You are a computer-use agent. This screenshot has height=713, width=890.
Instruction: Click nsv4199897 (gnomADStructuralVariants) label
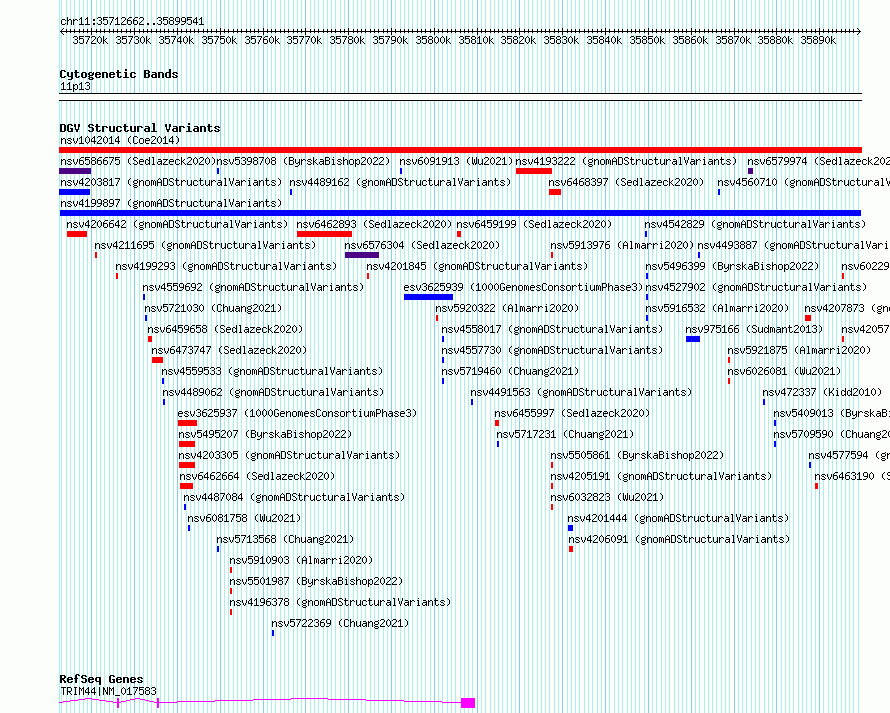171,203
